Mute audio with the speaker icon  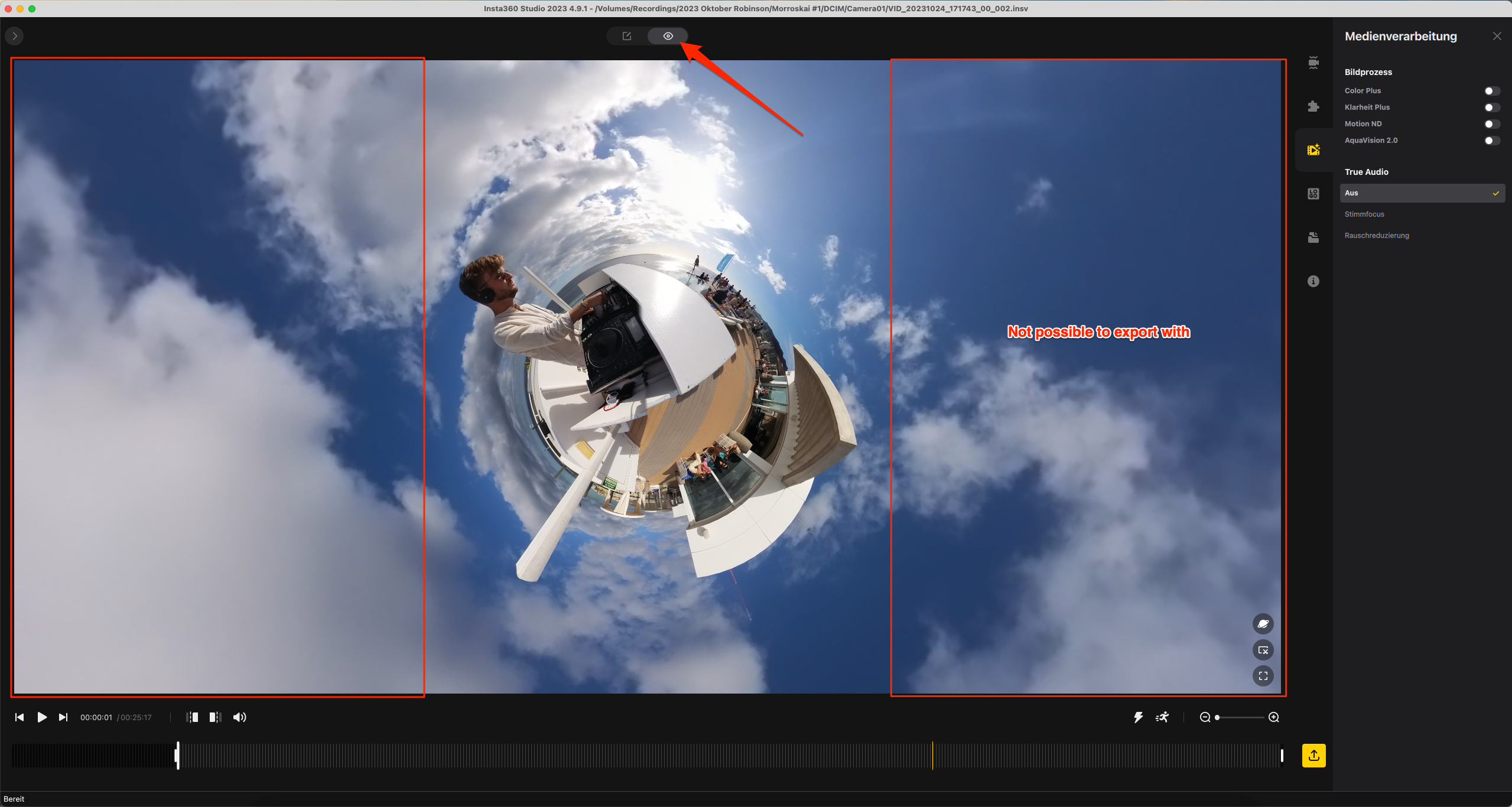pyautogui.click(x=239, y=717)
